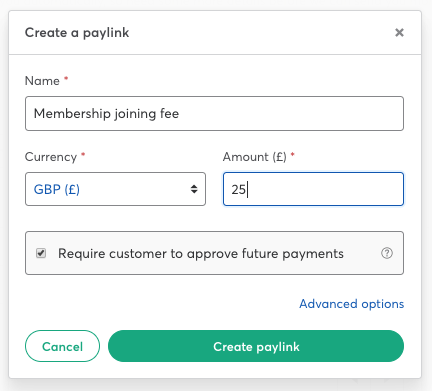Open the Advanced options link
Image resolution: width=432 pixels, height=391 pixels.
pyautogui.click(x=351, y=304)
